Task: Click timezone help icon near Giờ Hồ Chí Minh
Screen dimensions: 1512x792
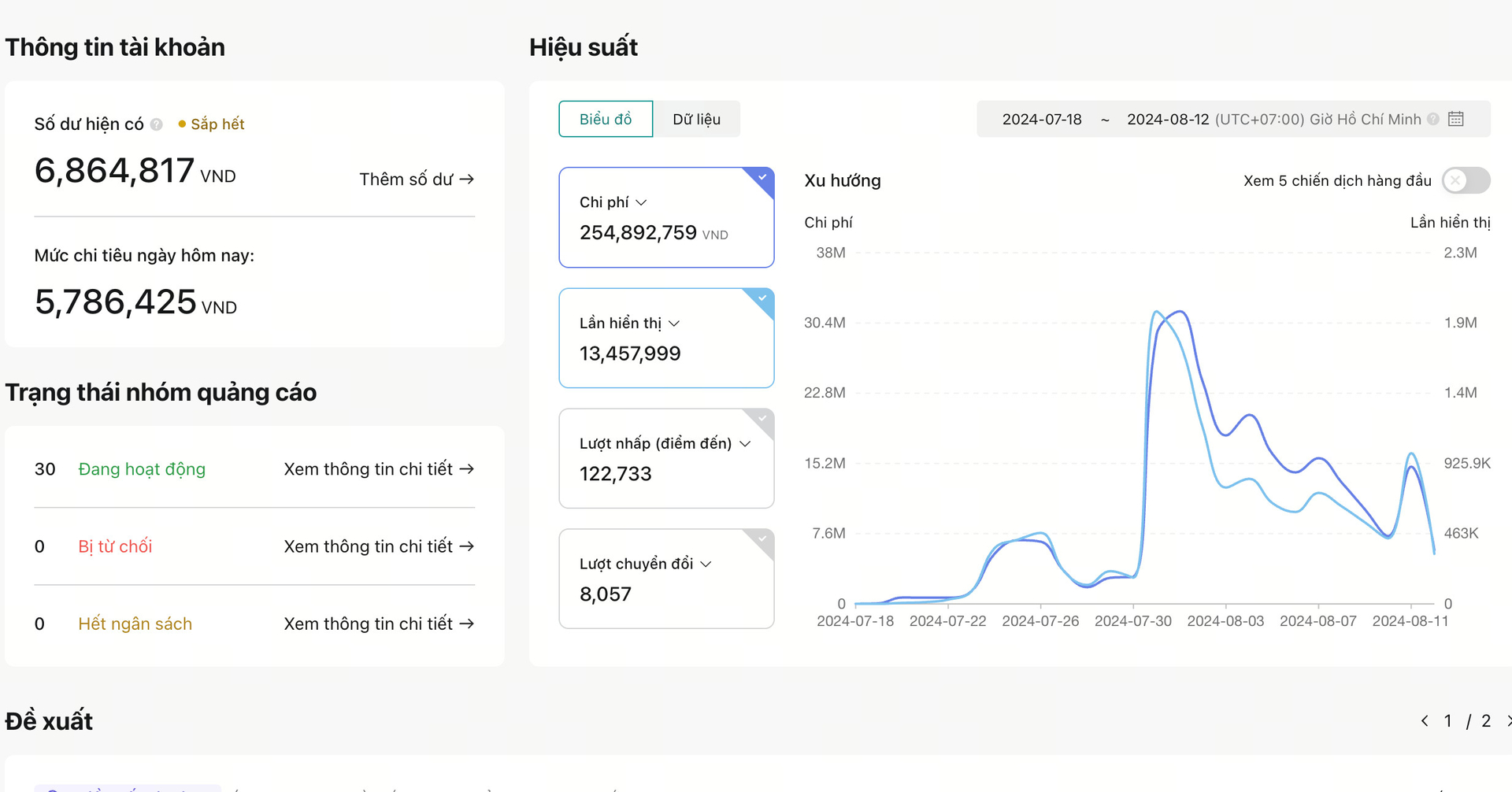Action: pos(1433,119)
